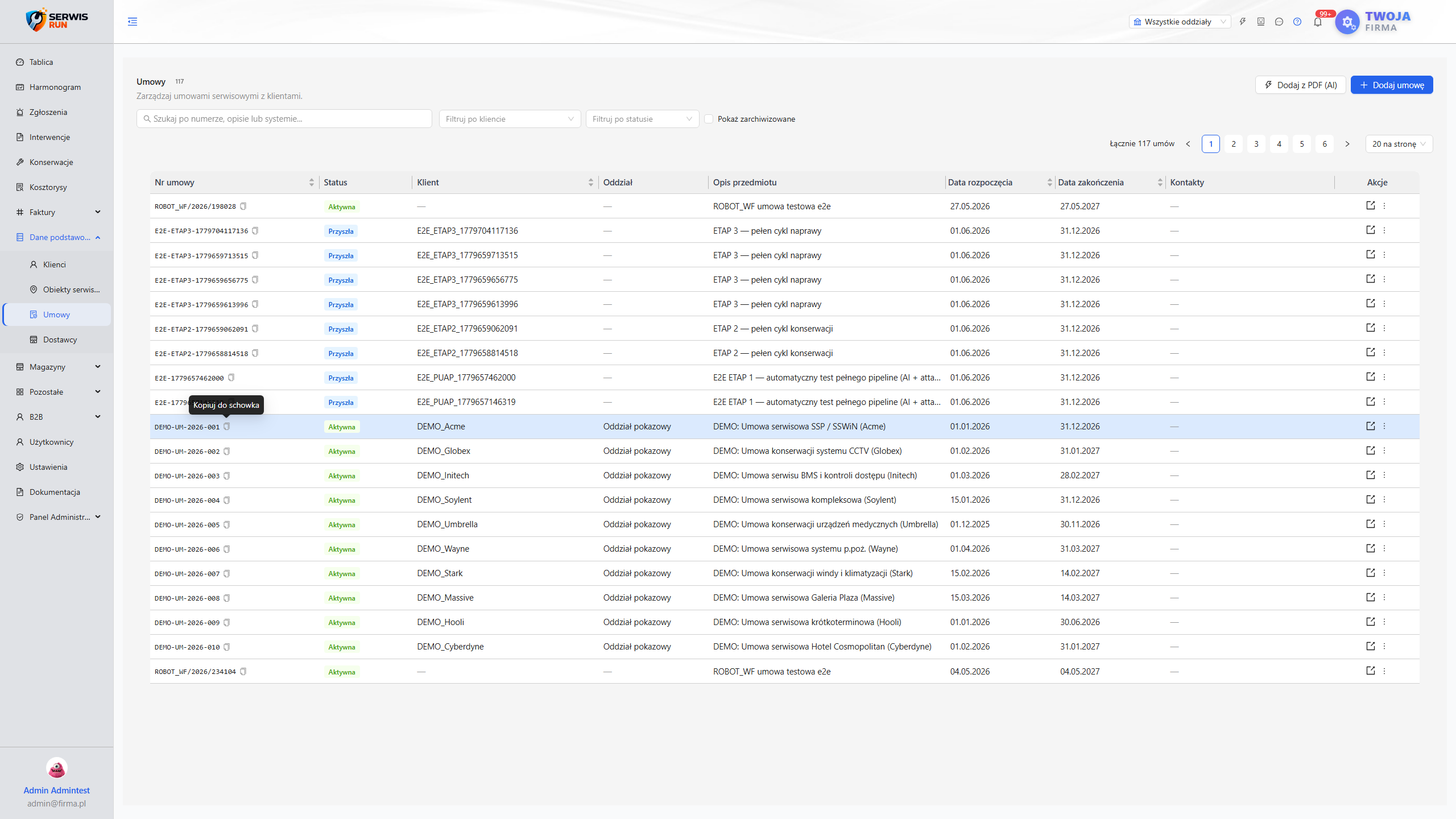Sort by Klient column header
The width and height of the screenshot is (1456, 819).
[x=505, y=183]
